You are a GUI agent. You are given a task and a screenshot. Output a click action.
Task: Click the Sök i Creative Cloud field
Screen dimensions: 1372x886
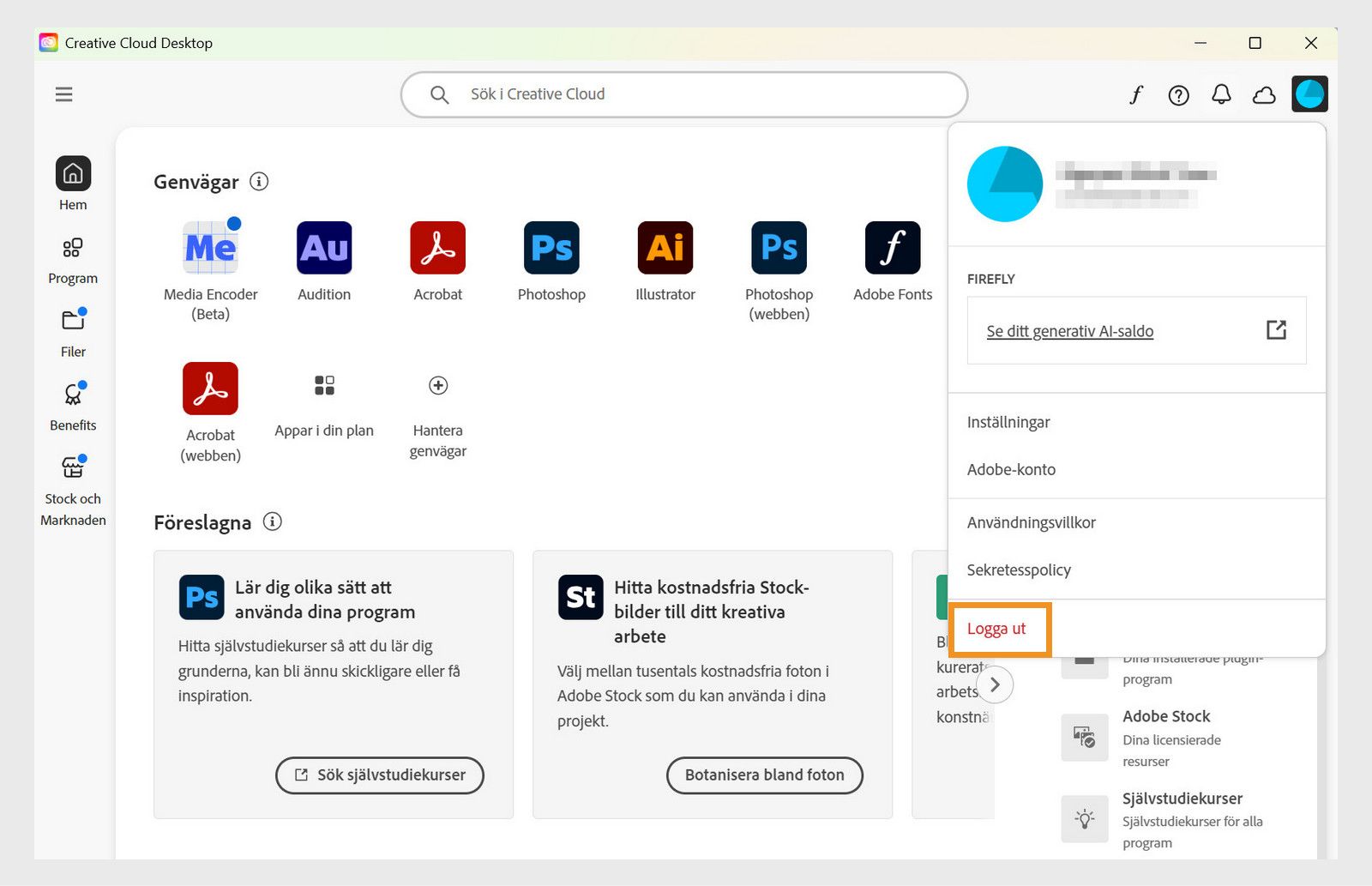(x=683, y=94)
